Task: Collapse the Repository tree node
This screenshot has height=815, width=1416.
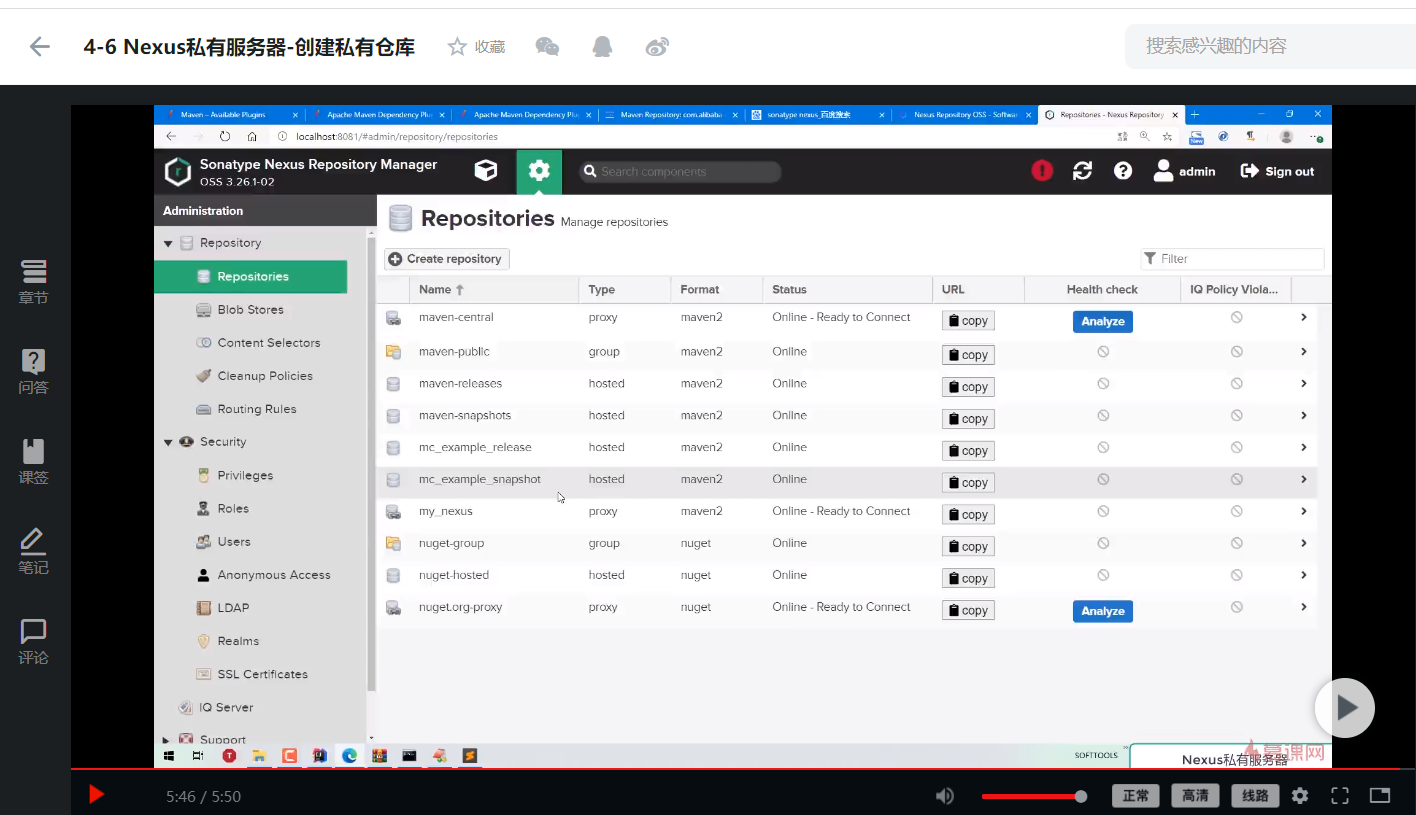Action: 168,243
